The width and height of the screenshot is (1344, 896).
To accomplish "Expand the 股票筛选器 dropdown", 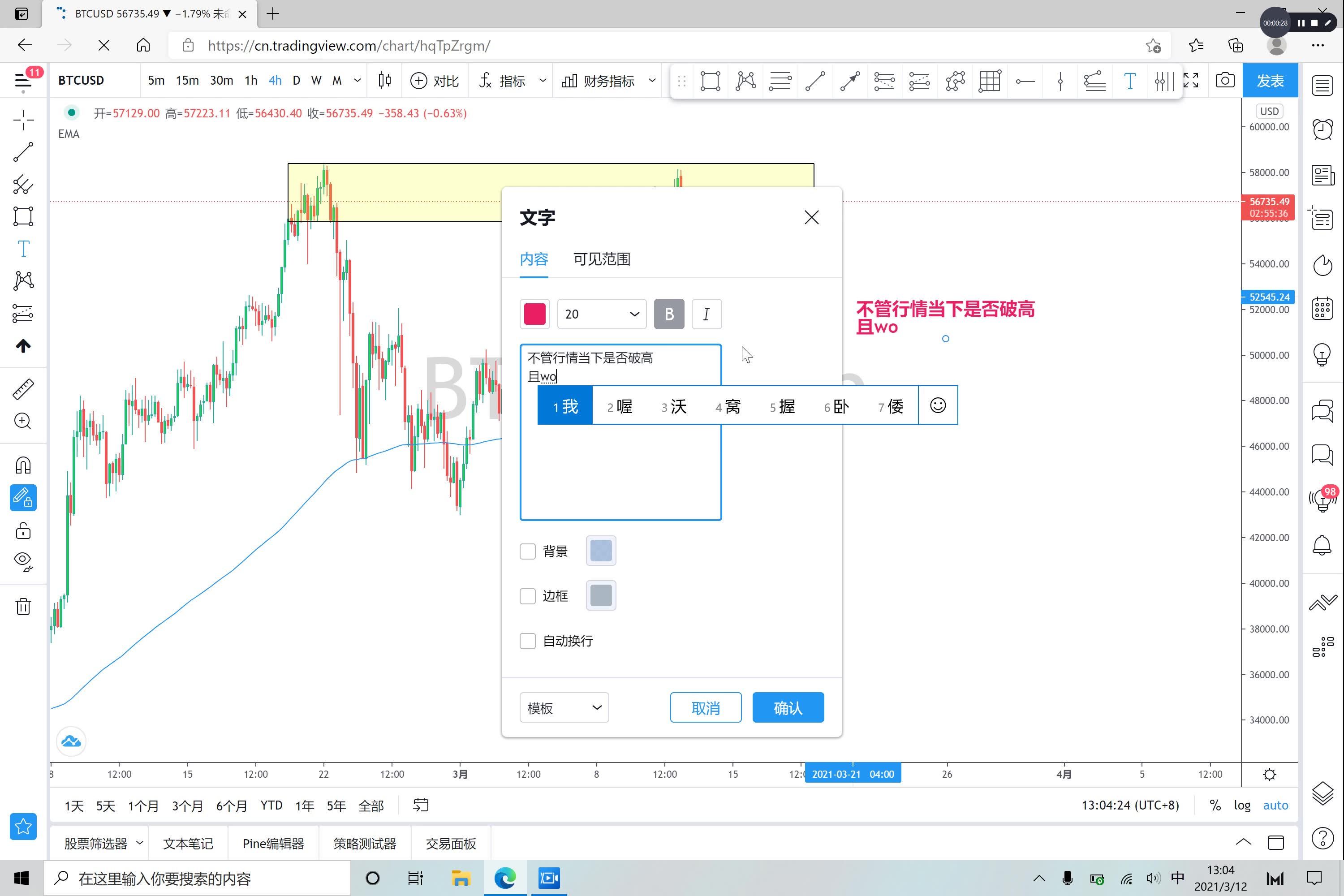I will 140,843.
